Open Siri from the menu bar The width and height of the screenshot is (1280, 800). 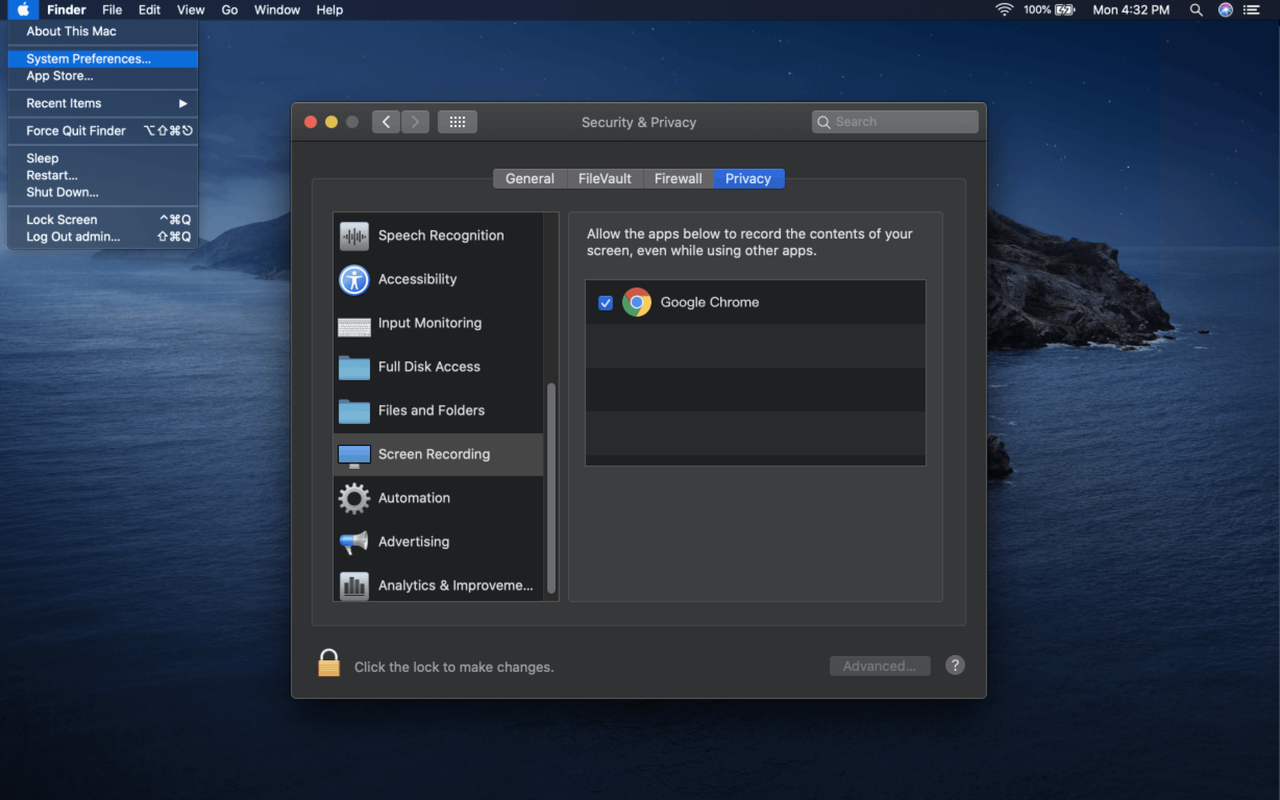pyautogui.click(x=1225, y=10)
